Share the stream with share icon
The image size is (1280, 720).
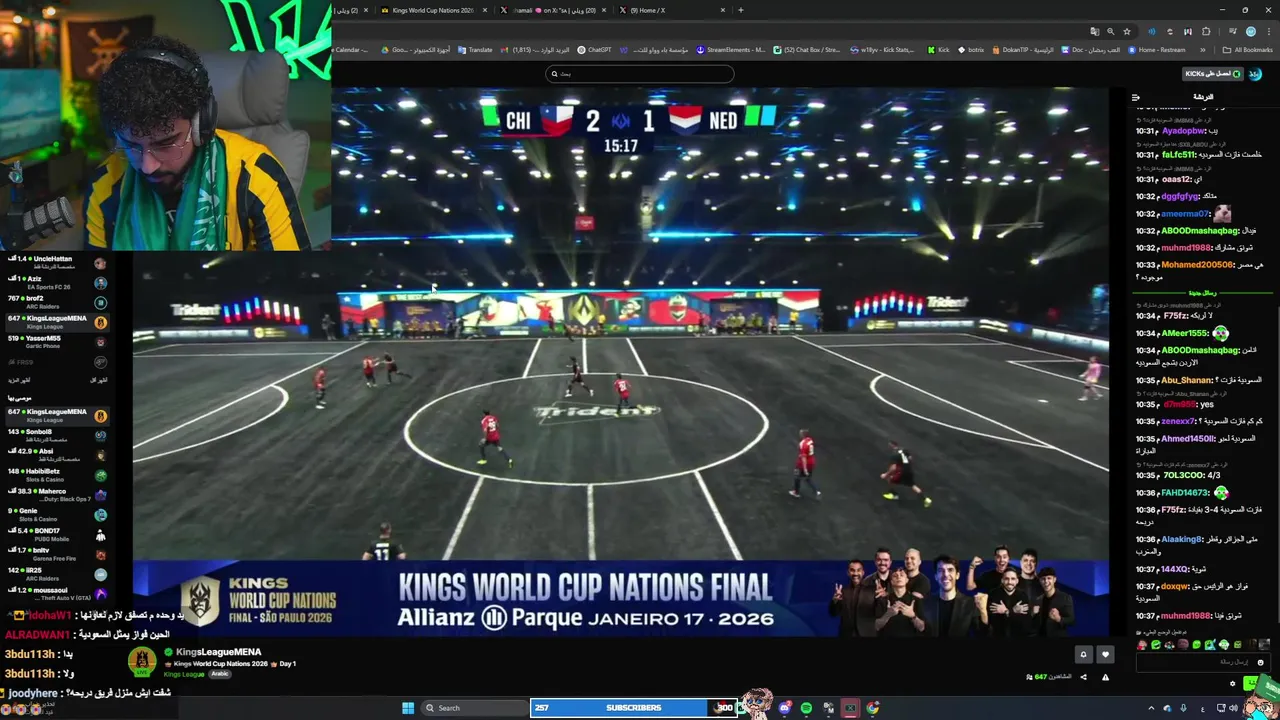[1083, 677]
